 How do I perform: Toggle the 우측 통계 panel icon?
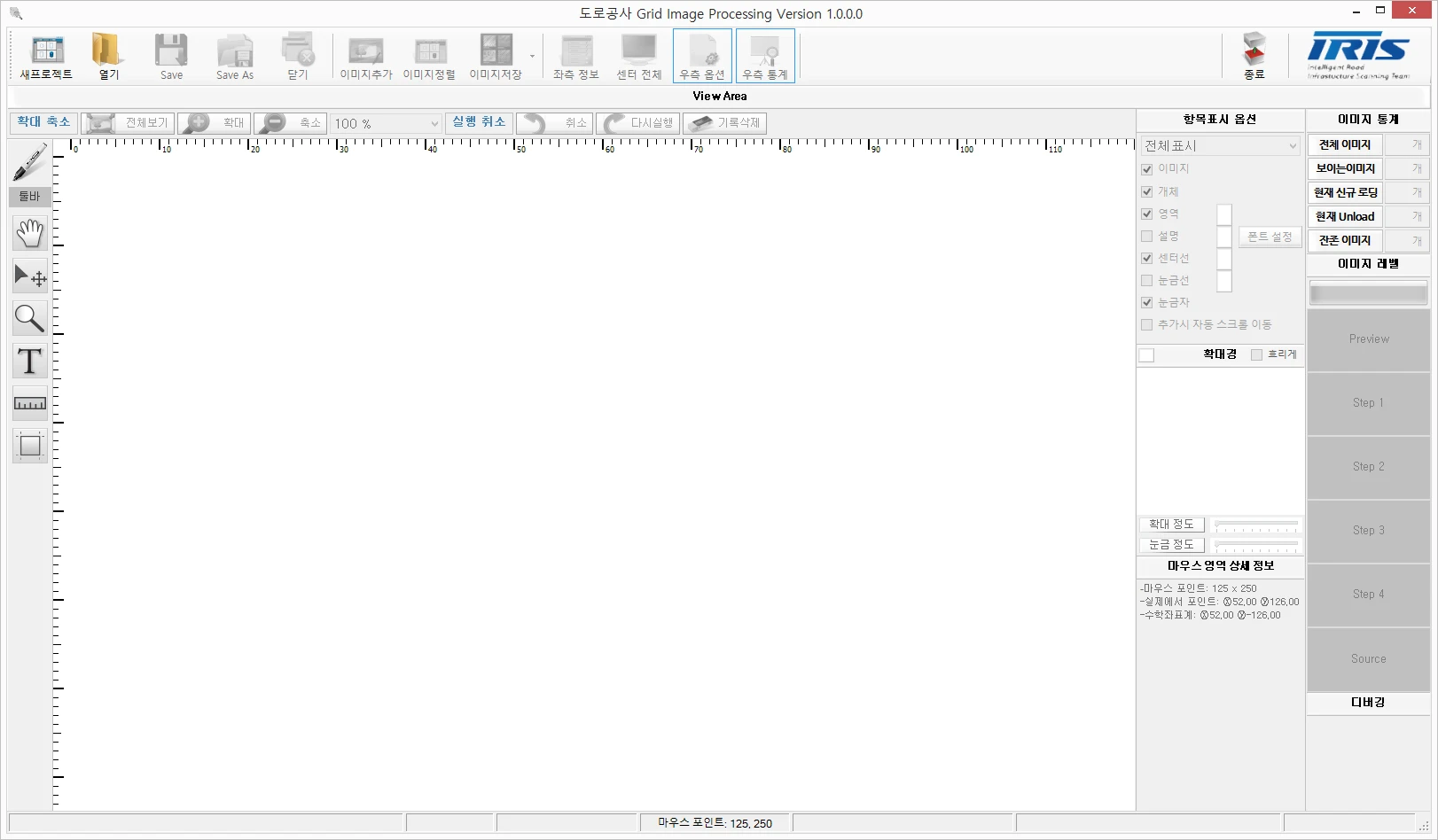[765, 56]
